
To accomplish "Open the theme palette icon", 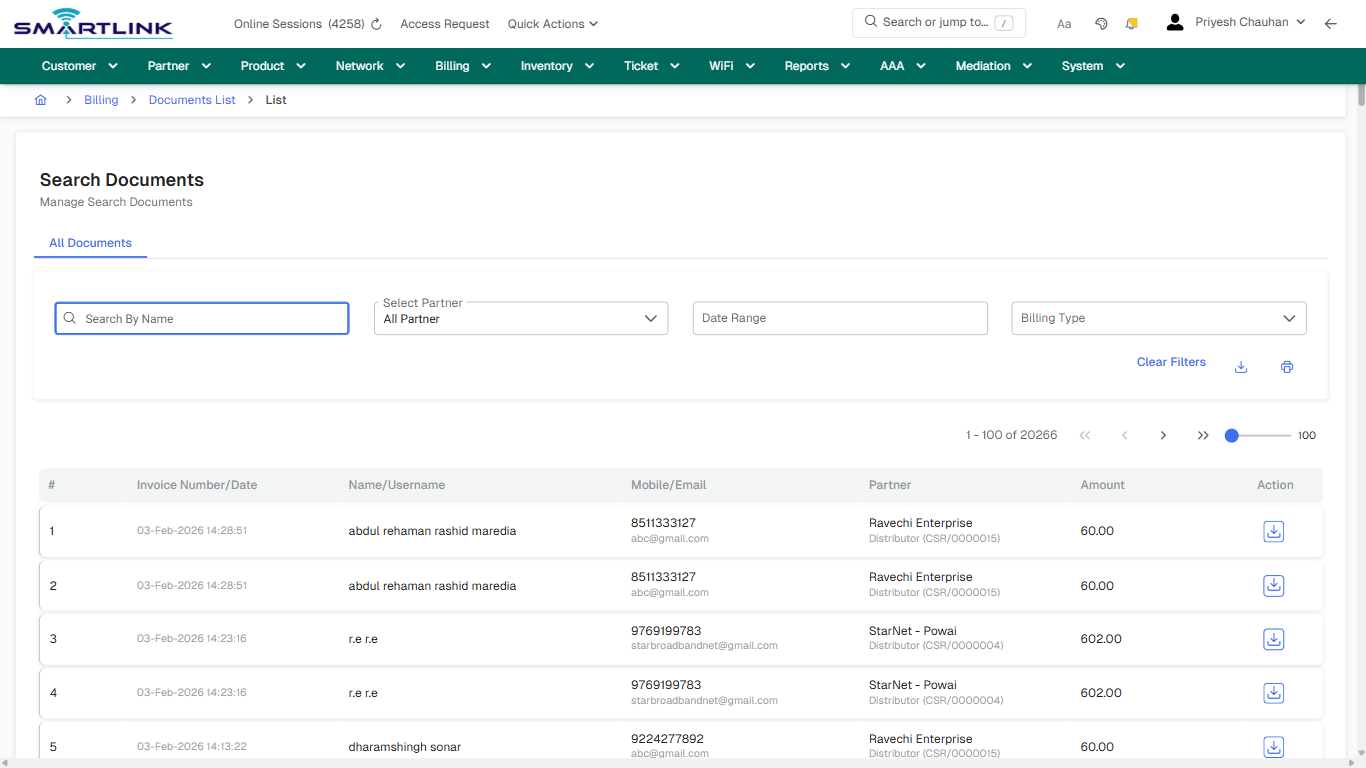I will [1101, 23].
